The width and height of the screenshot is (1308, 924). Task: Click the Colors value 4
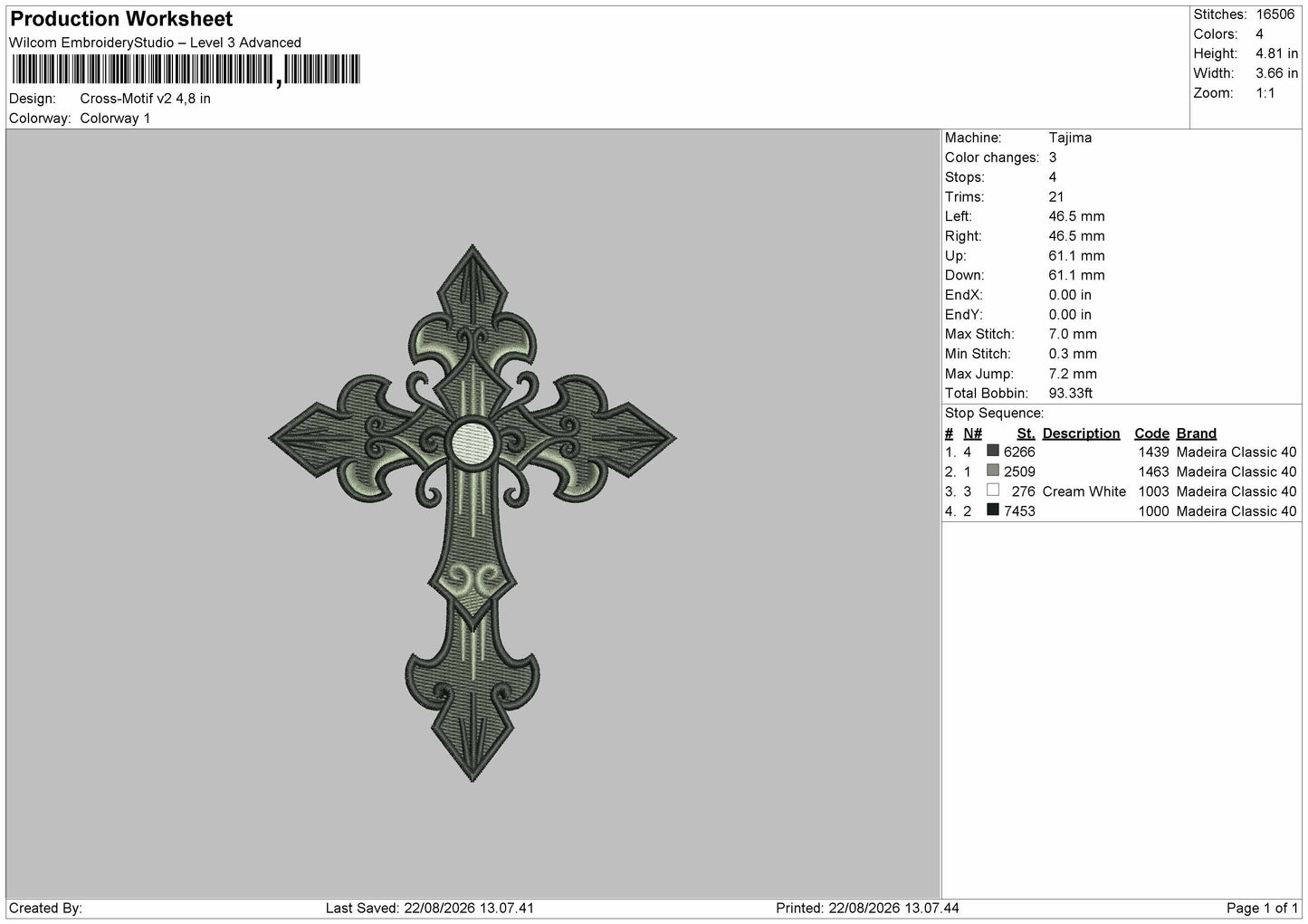(1259, 34)
